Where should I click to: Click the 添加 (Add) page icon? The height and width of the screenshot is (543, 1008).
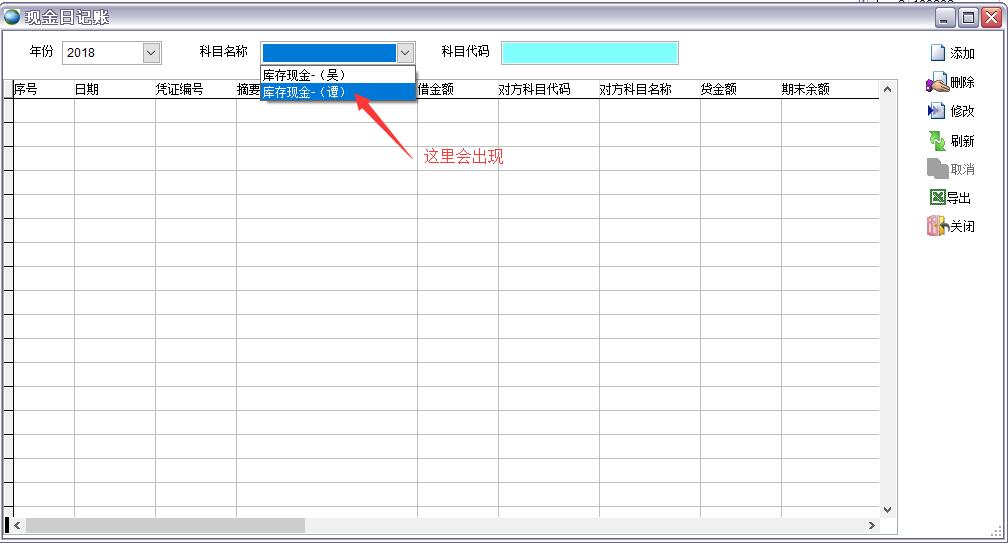(937, 53)
